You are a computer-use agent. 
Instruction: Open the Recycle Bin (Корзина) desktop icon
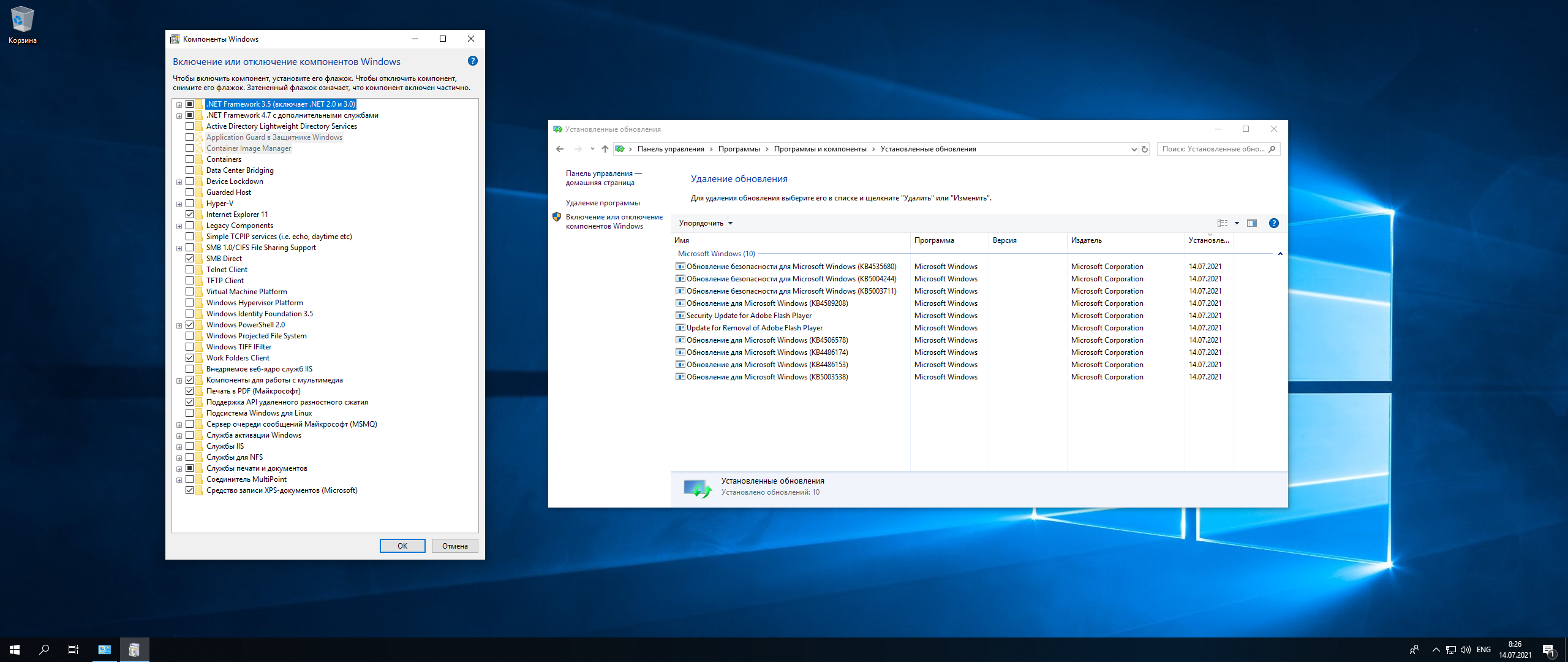(23, 25)
